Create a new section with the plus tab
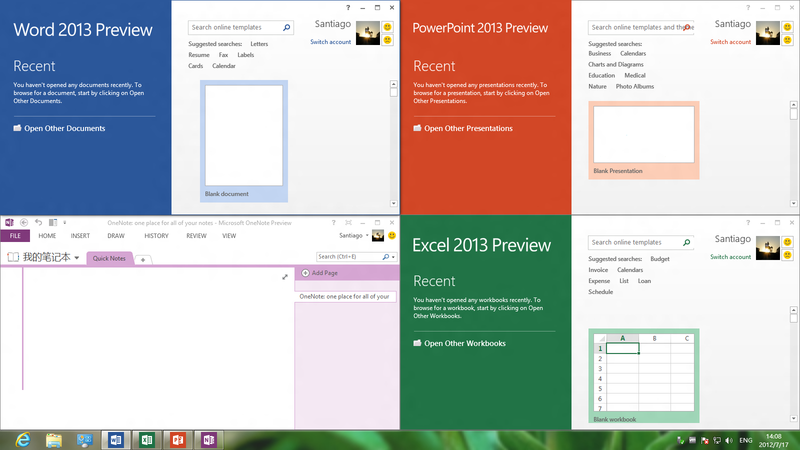 tap(143, 260)
